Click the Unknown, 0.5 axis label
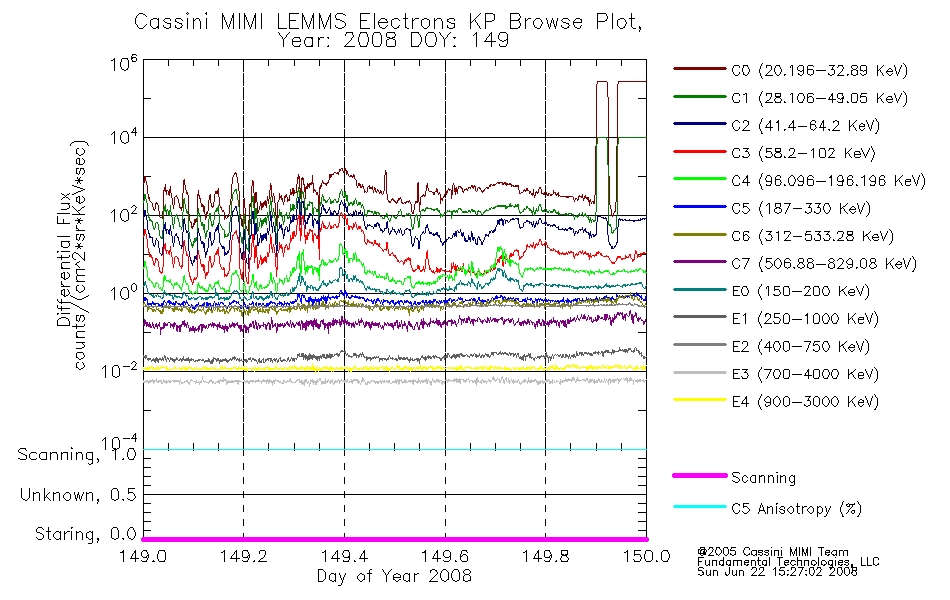The image size is (950, 600). [x=78, y=495]
